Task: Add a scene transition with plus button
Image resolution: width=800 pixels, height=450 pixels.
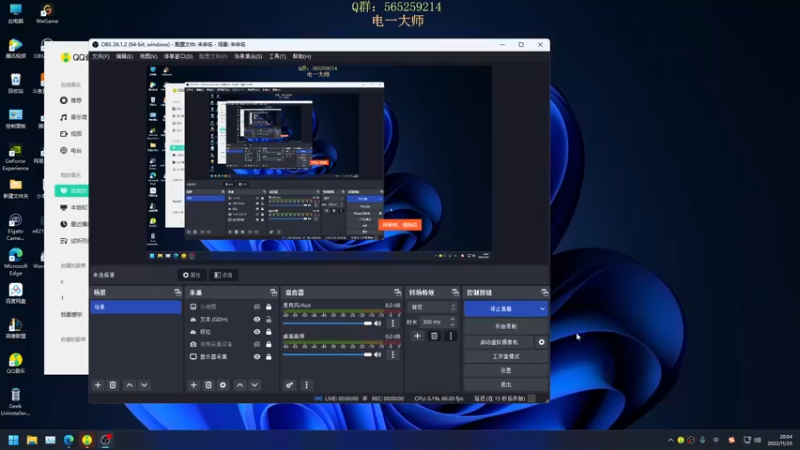Action: [417, 336]
